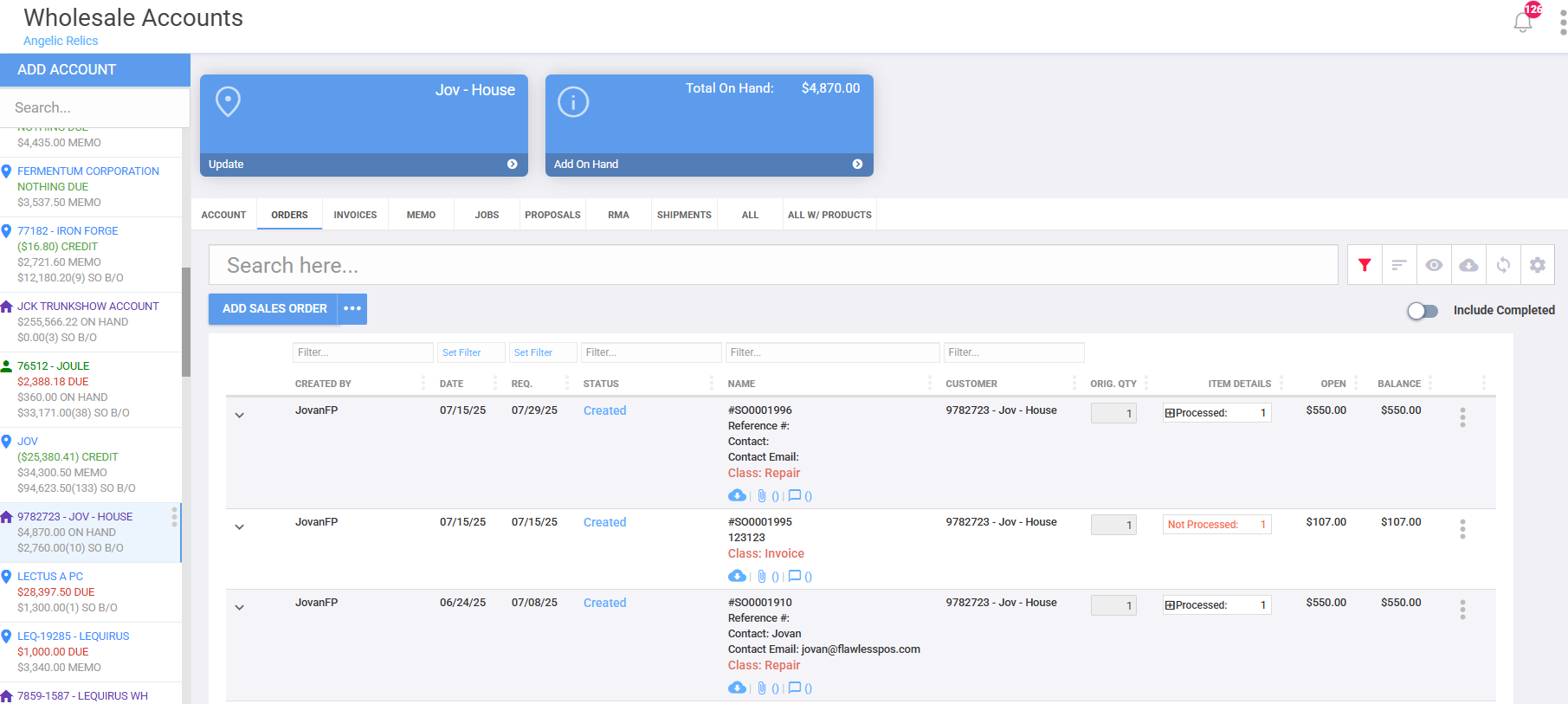Click the Search here orders field
Viewport: 1568px width, 704px height.
click(x=773, y=265)
